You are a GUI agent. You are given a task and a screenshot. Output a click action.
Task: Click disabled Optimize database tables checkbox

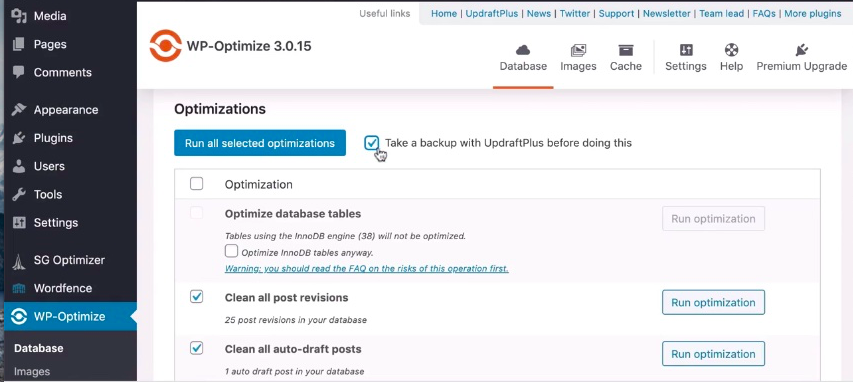tap(196, 213)
